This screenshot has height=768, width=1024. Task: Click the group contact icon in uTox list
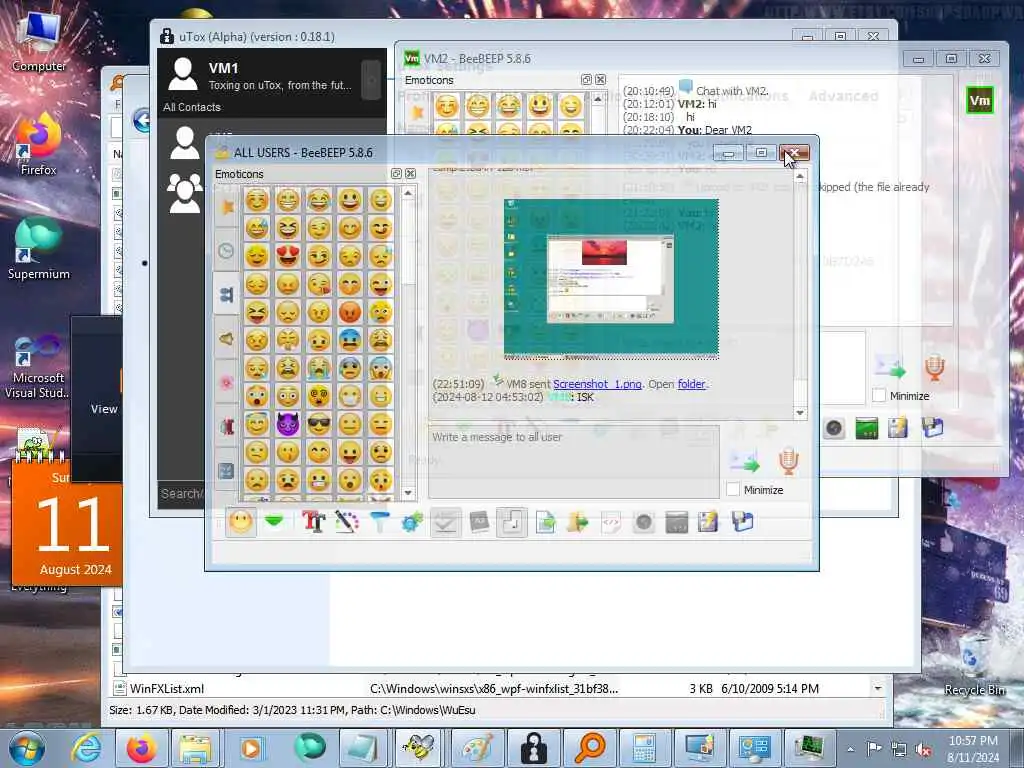(185, 193)
